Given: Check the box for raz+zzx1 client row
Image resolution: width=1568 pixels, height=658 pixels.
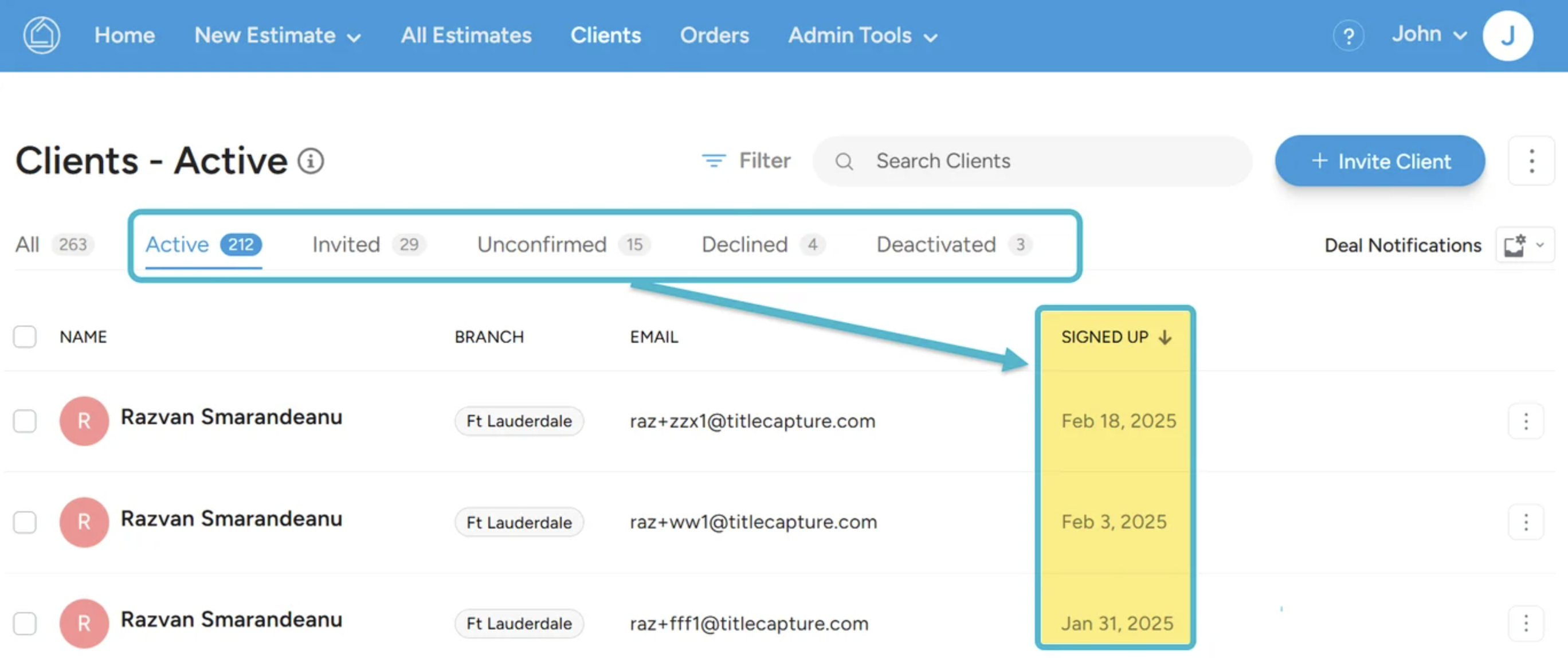Looking at the screenshot, I should (x=25, y=421).
